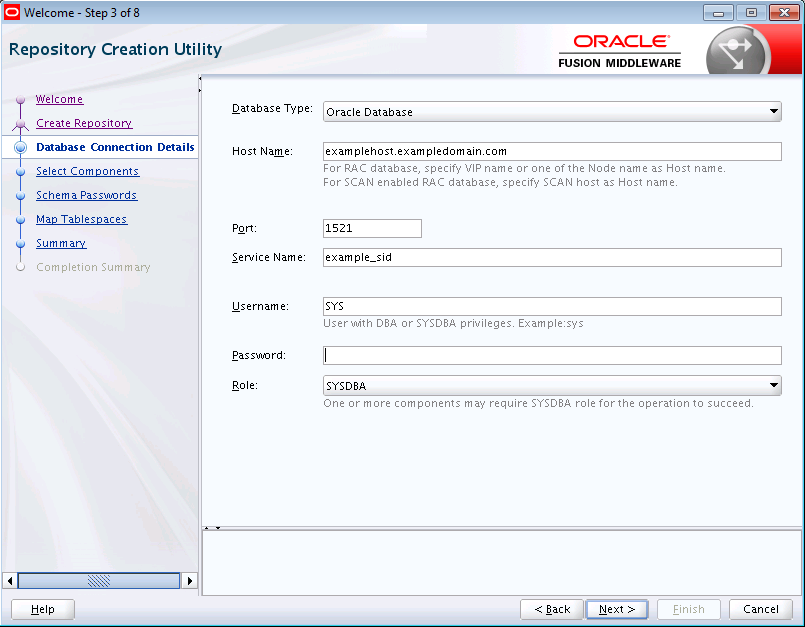
Task: Open the Schema Passwords step
Action: tap(86, 195)
